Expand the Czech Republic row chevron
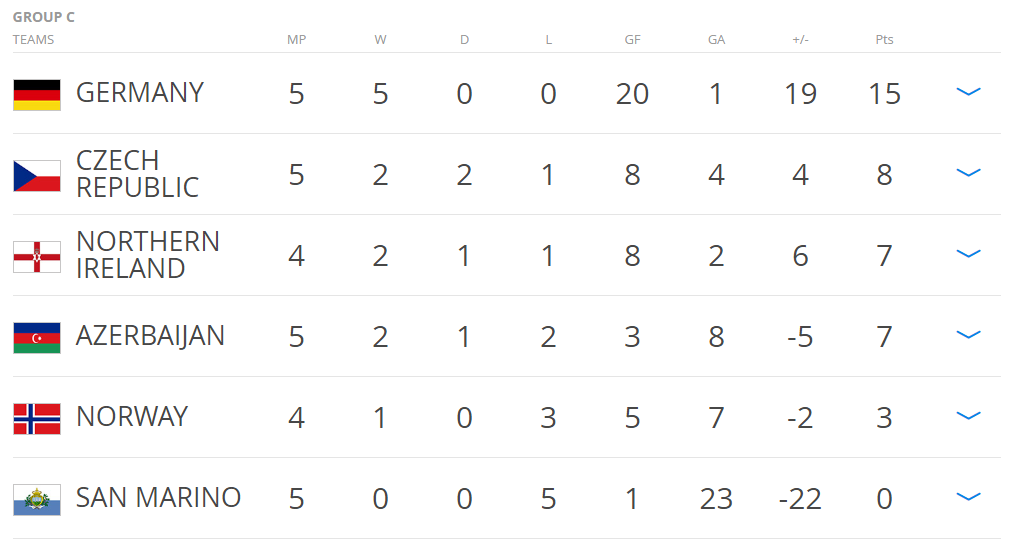 (x=968, y=173)
